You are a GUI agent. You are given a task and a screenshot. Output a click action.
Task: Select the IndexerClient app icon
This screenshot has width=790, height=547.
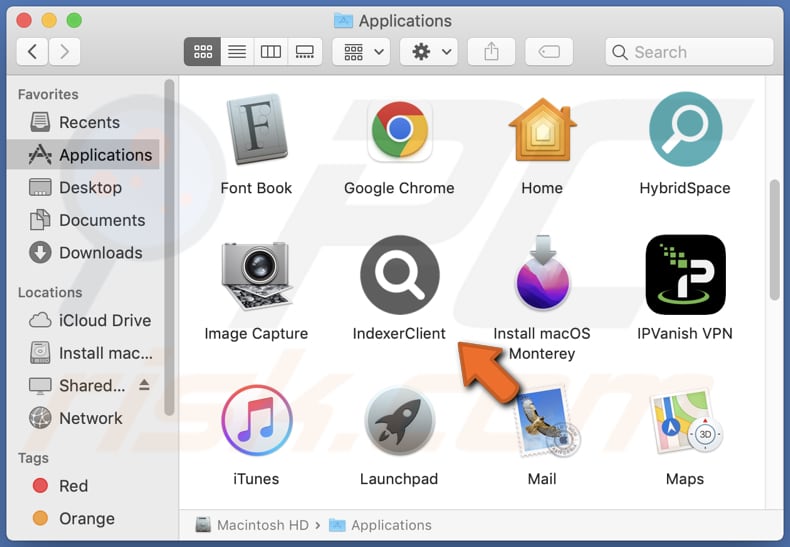pyautogui.click(x=400, y=275)
